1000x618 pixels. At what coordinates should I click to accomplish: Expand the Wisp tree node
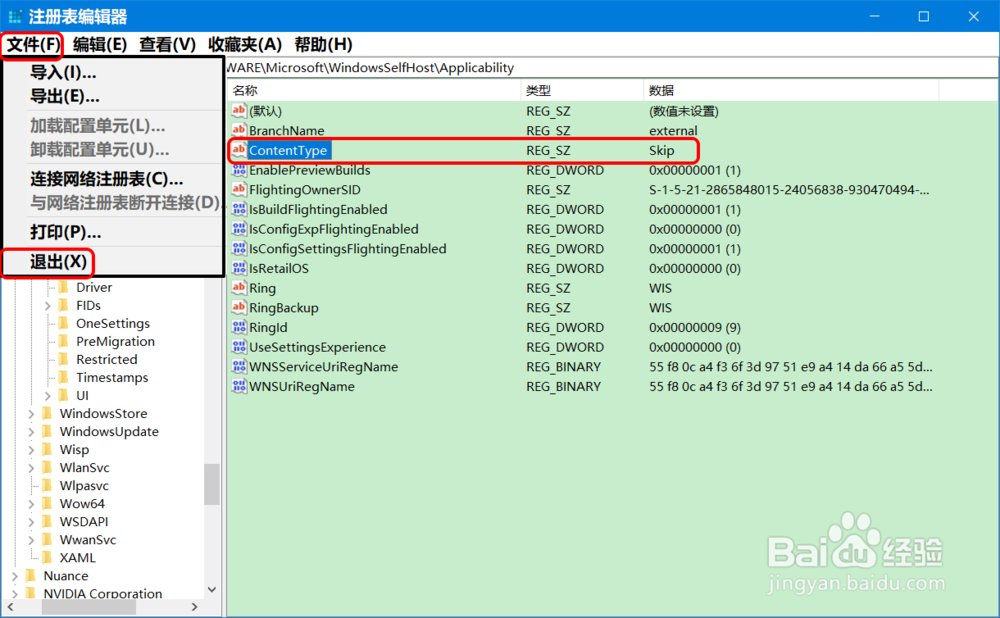point(31,450)
